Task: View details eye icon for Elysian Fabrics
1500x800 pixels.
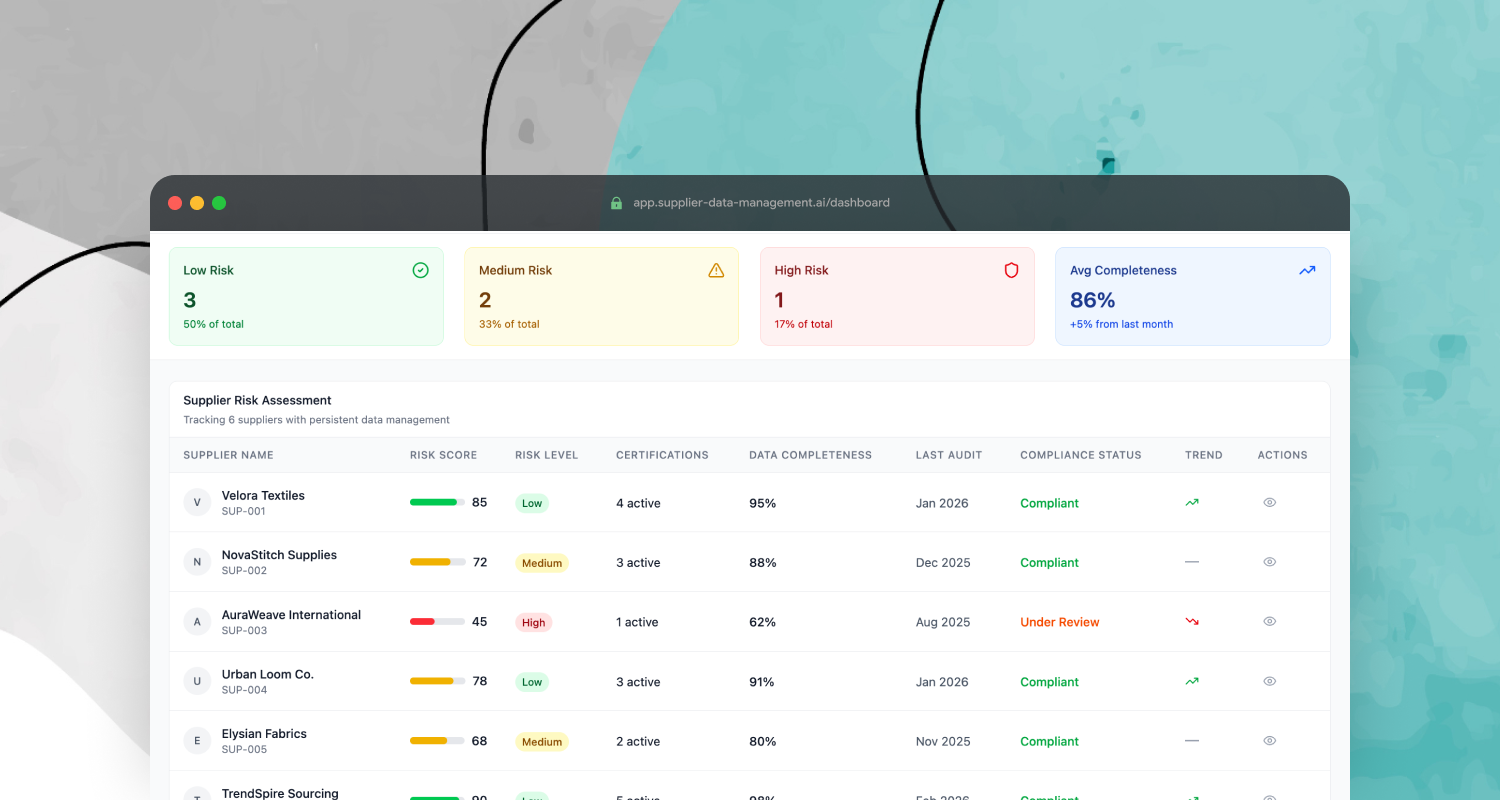Action: pyautogui.click(x=1270, y=741)
